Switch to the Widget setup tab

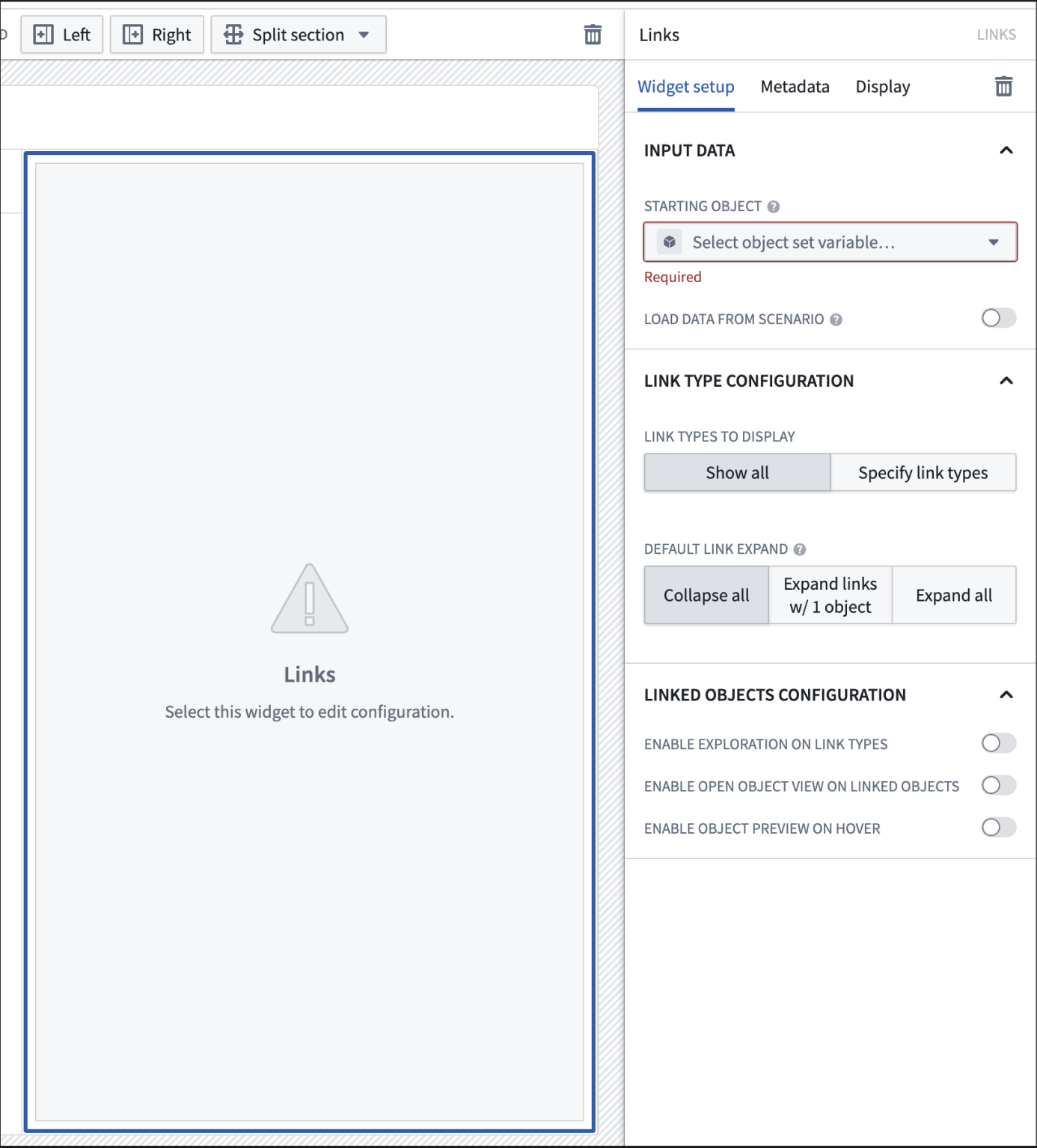686,87
